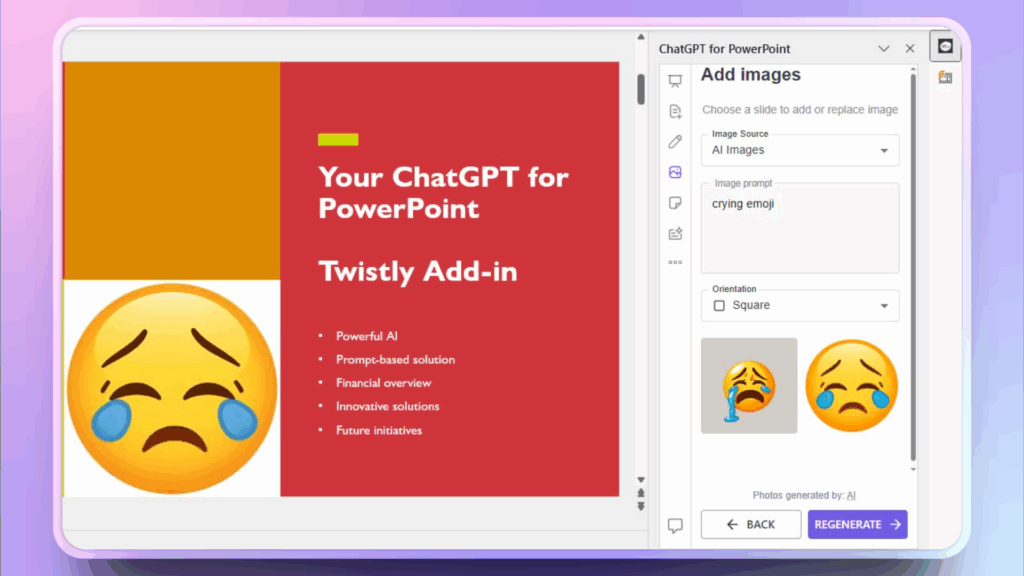Click the add document icon in sidebar
This screenshot has height=576, width=1024.
675,111
